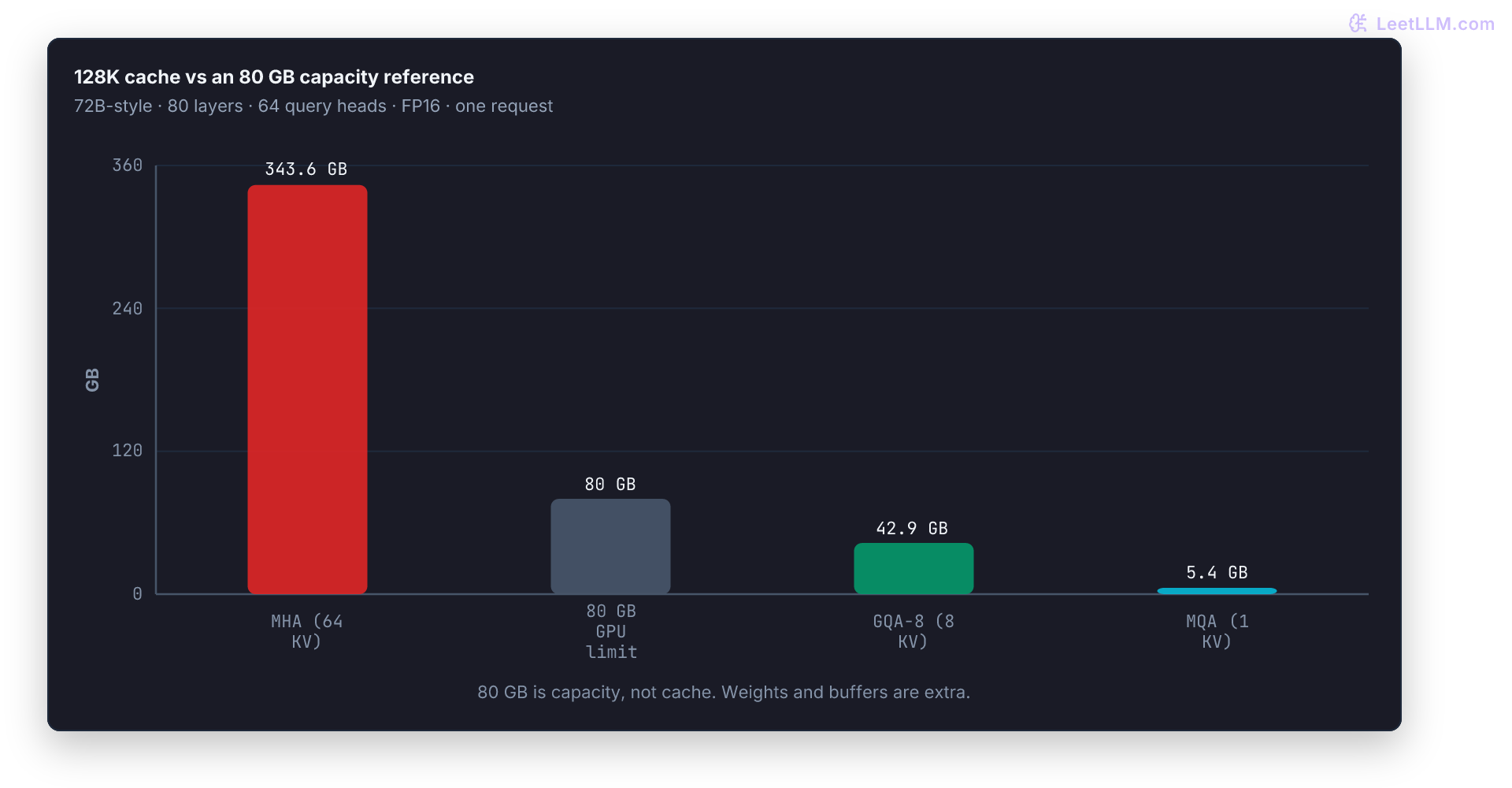Click the chart title '128K cache vs an 80 GB capacity reference'
The width and height of the screenshot is (1512, 788).
click(x=274, y=77)
